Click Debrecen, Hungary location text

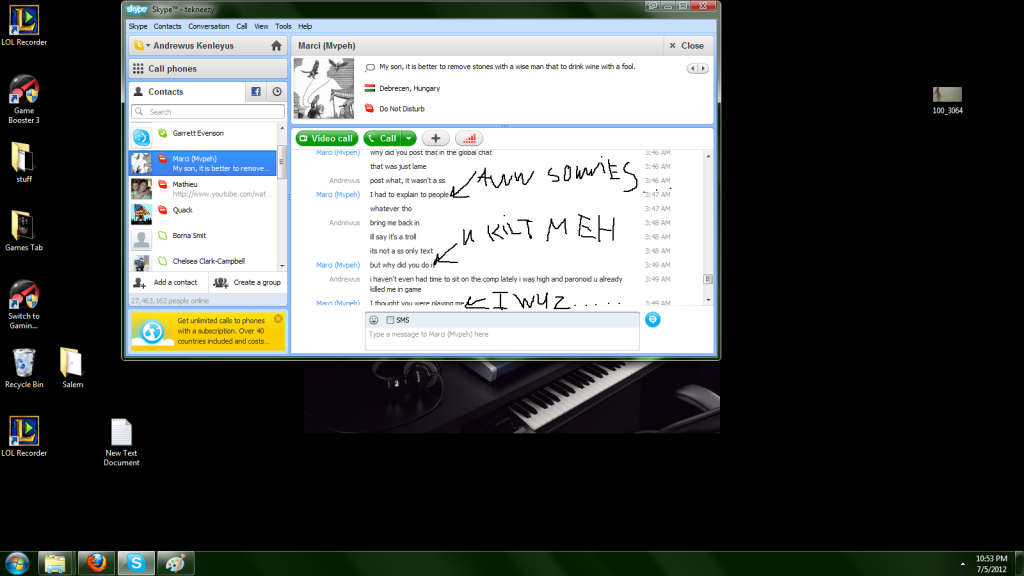click(x=409, y=89)
